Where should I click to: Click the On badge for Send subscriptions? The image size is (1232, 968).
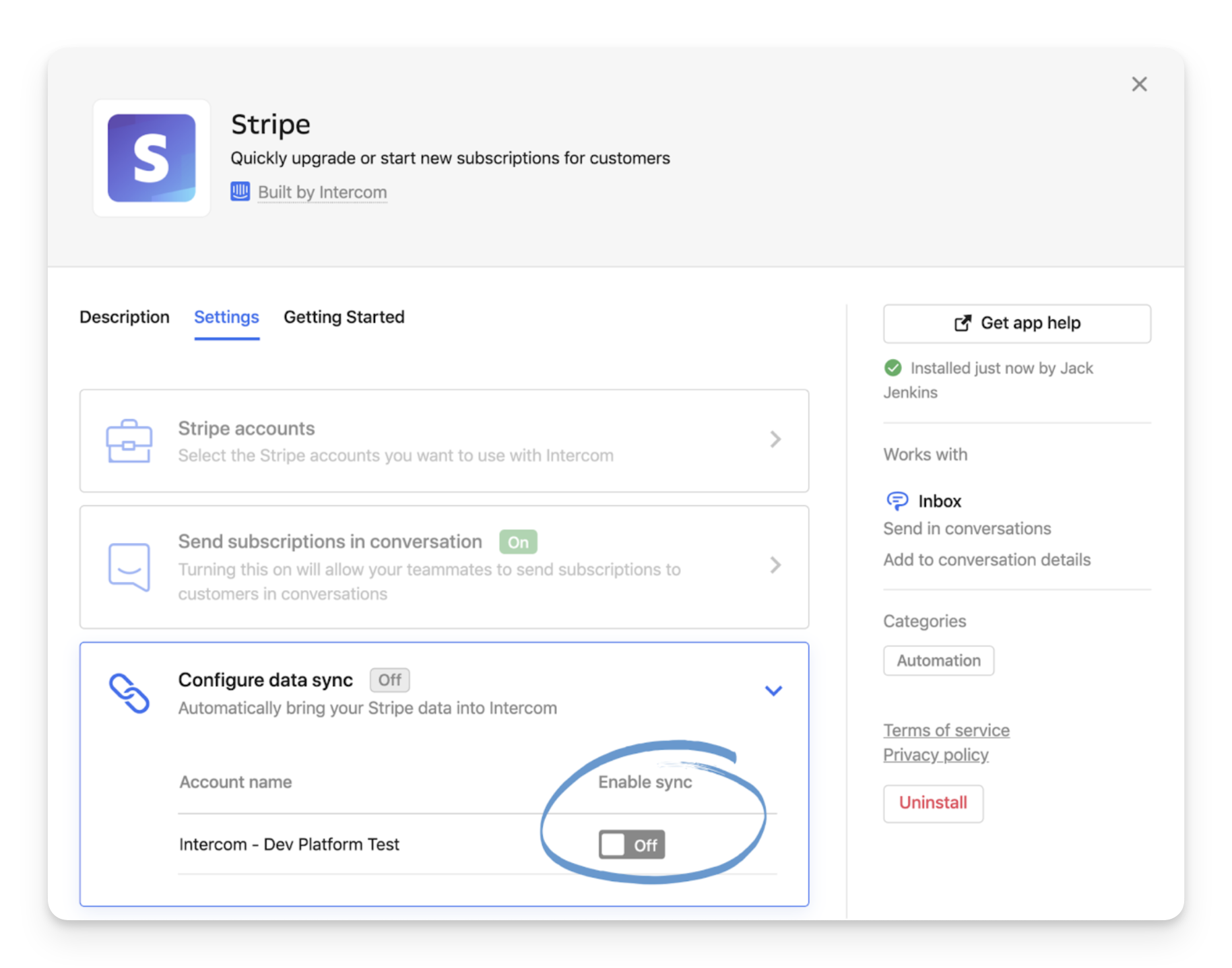pos(517,542)
